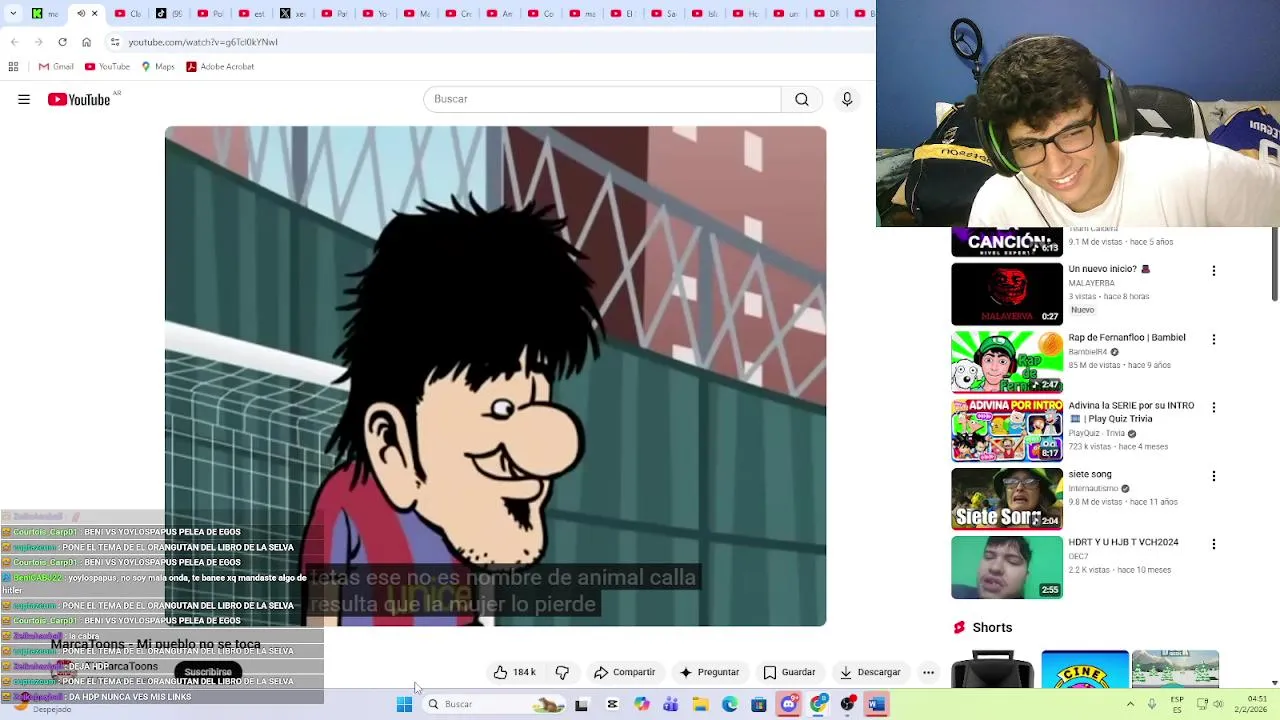
Task: Switch to the TikTok tab
Action: point(167,13)
